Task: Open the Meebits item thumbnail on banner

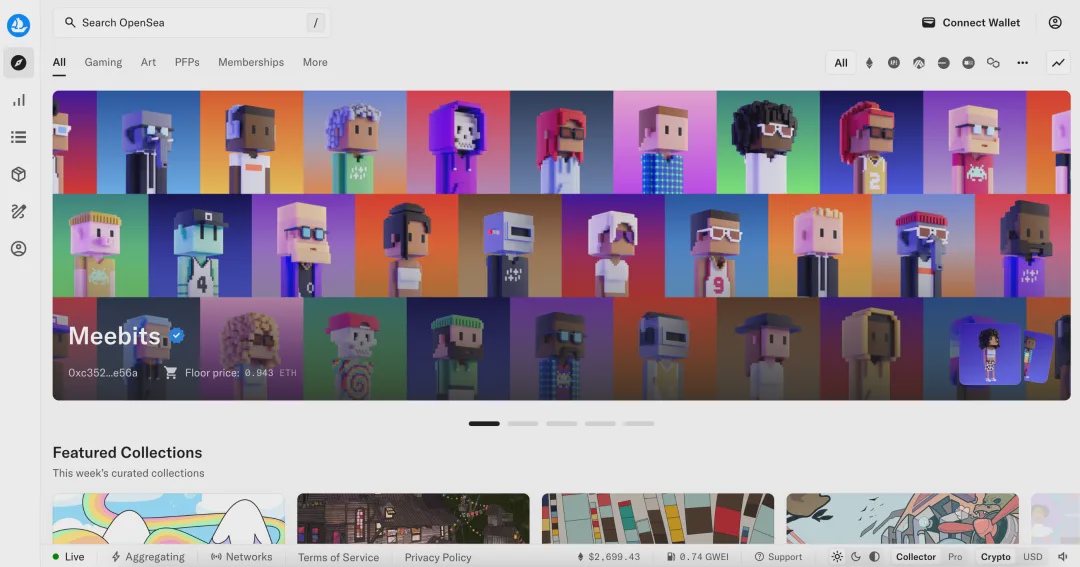Action: click(990, 354)
